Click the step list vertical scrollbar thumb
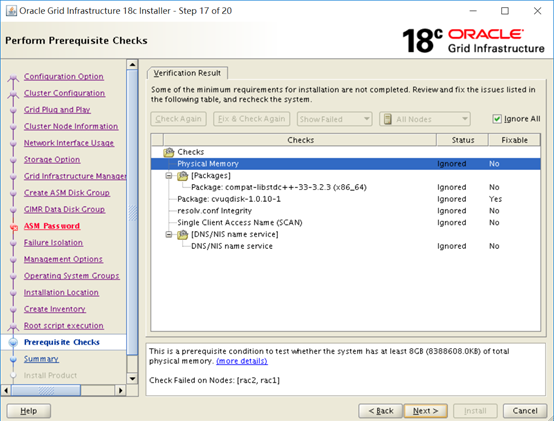Viewport: 554px width, 421px height. [x=132, y=212]
